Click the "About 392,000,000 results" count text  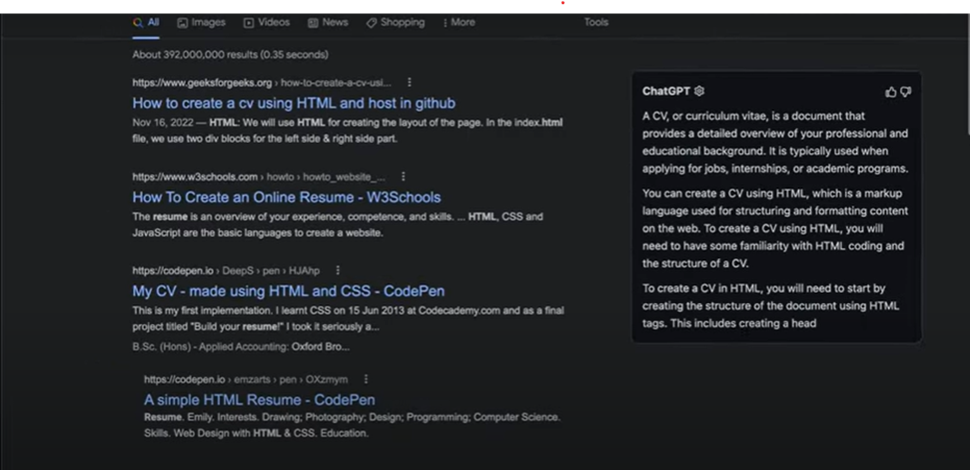[230, 54]
